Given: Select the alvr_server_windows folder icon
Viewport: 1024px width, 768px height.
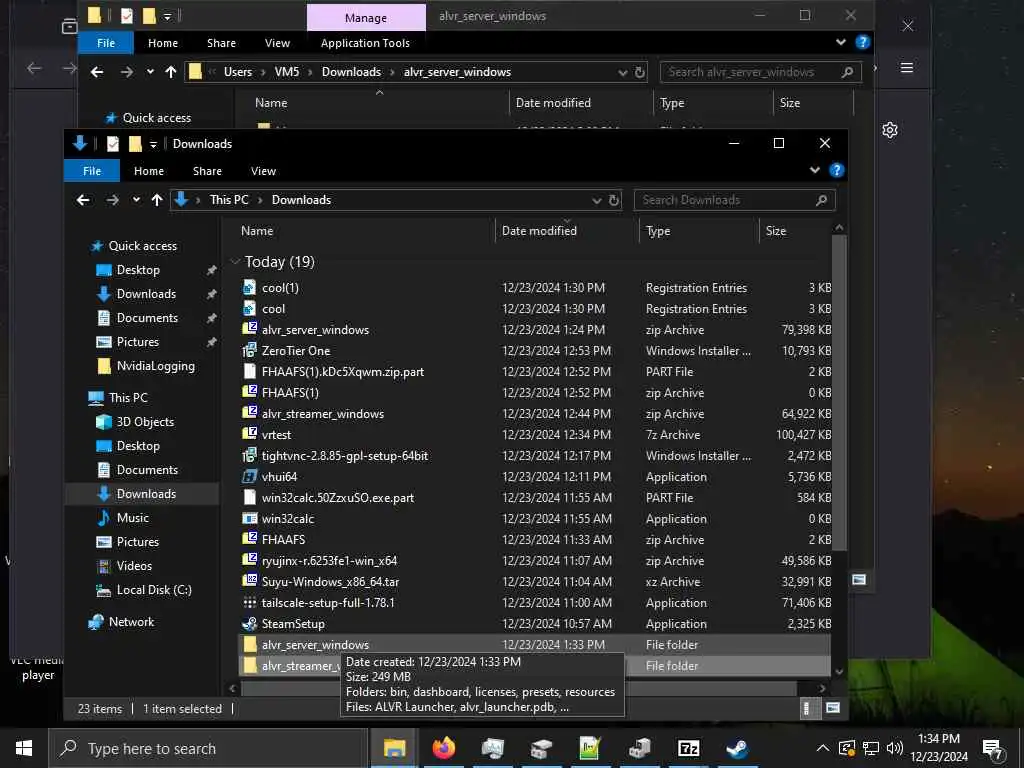Looking at the screenshot, I should [249, 645].
